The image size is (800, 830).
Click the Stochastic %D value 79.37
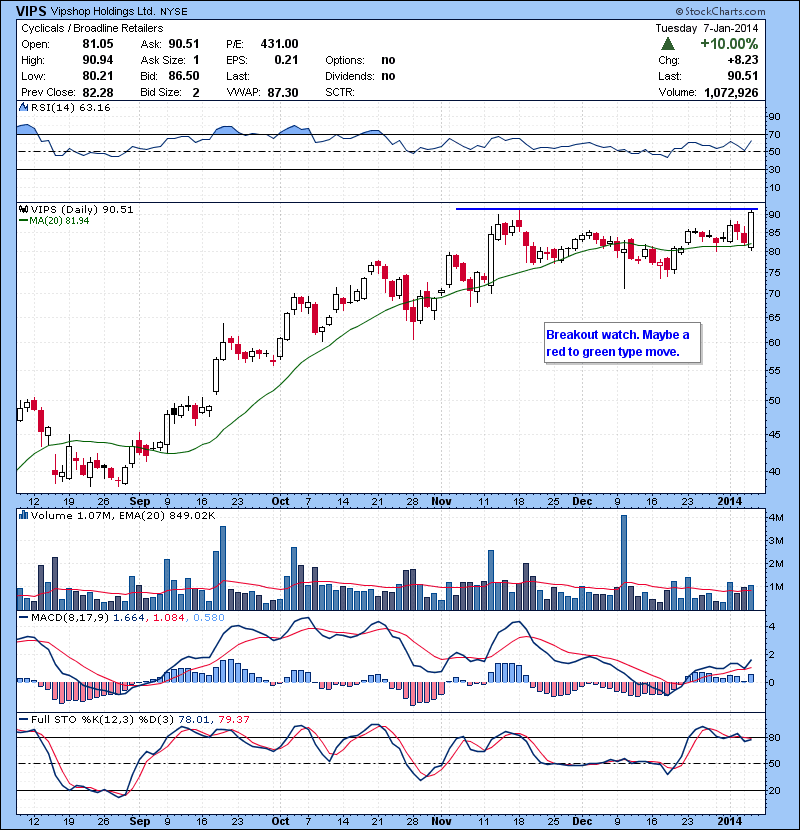point(233,719)
